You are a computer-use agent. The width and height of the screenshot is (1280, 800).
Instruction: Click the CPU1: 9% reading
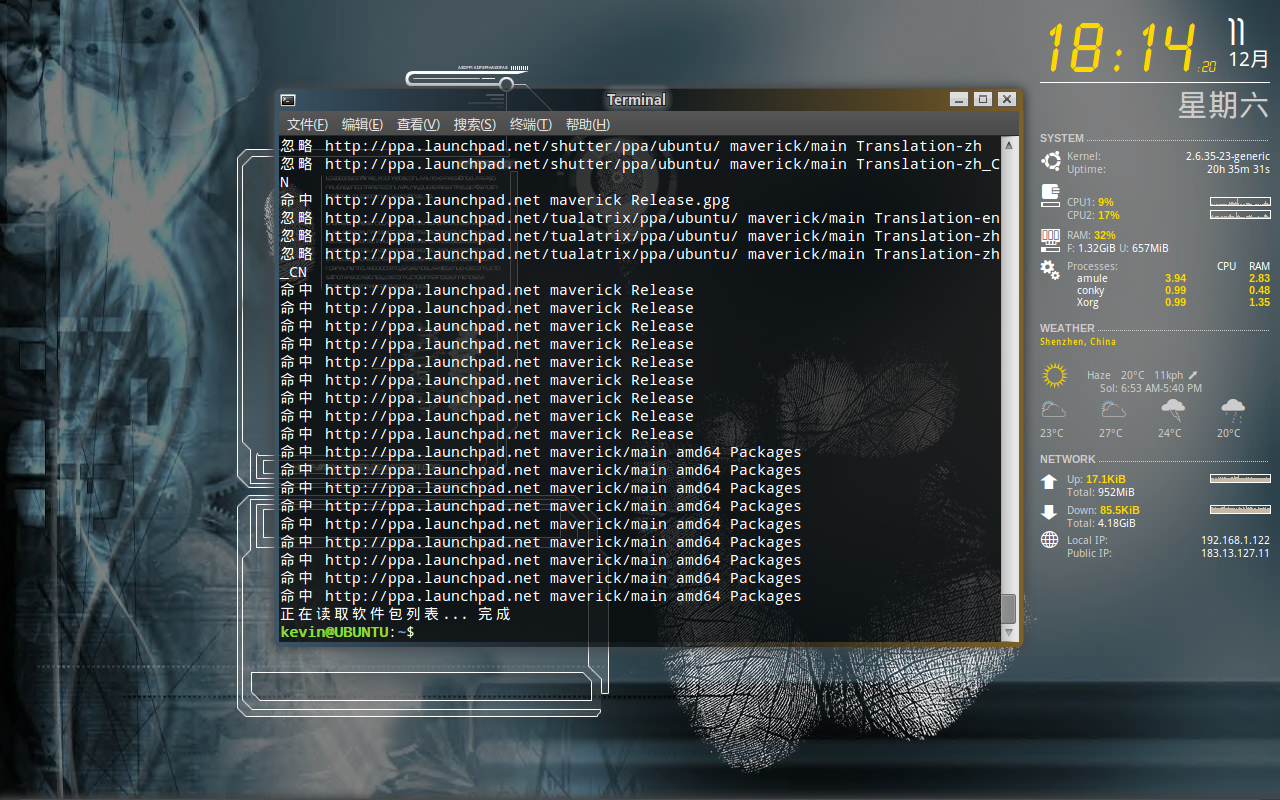coord(1090,202)
